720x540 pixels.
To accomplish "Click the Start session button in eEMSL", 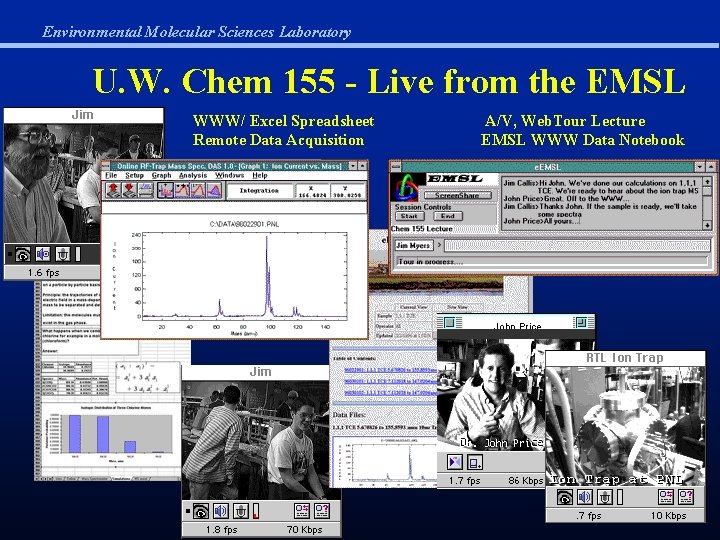I will [409, 216].
